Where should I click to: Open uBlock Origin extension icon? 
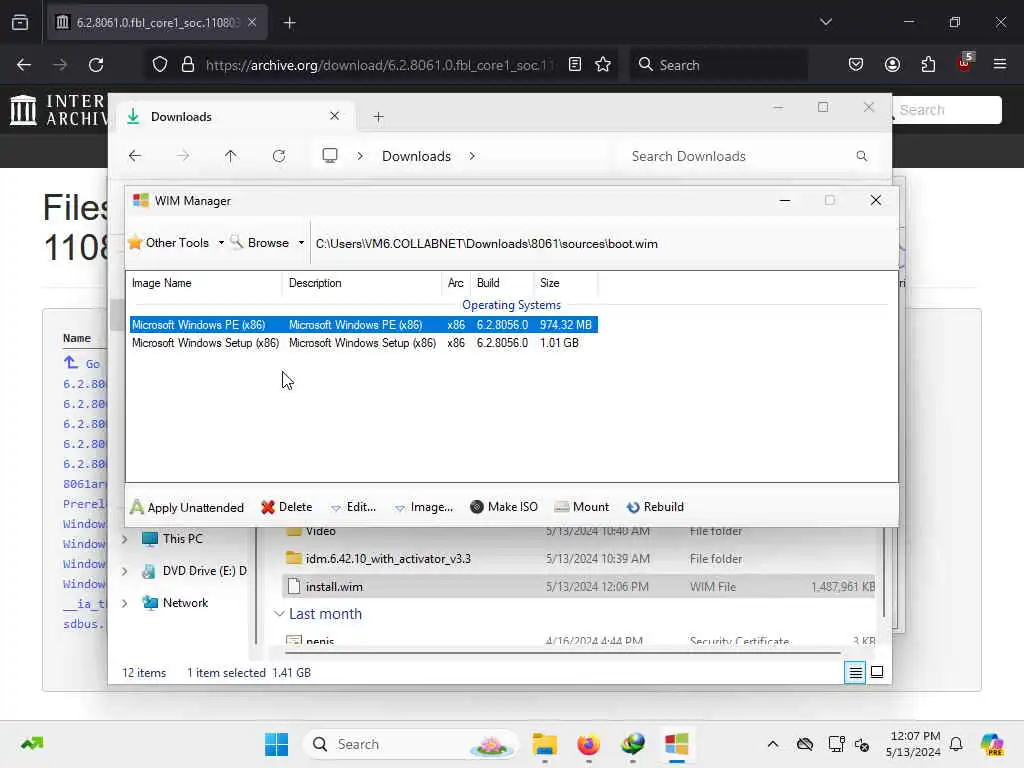(x=964, y=63)
